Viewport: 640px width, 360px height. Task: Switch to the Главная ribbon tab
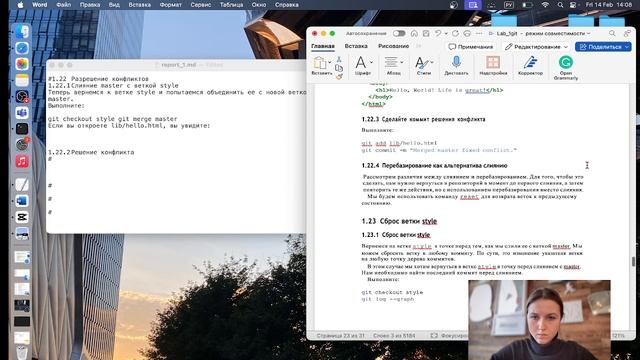click(323, 47)
